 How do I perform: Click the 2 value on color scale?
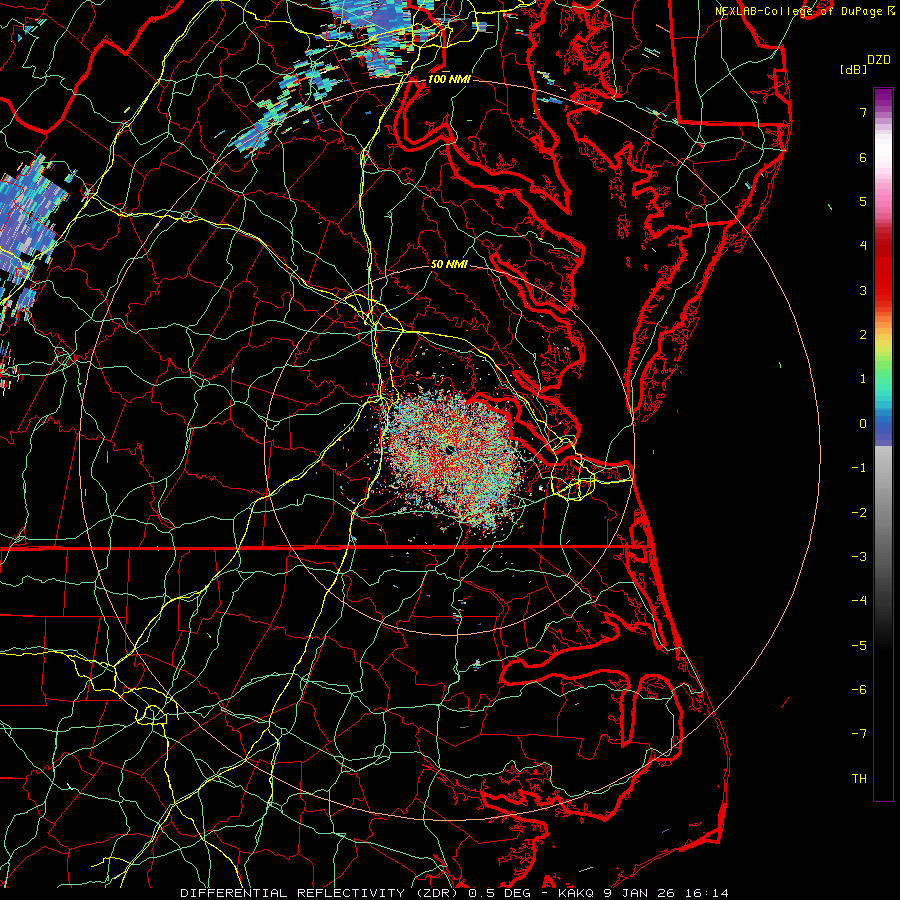[863, 335]
